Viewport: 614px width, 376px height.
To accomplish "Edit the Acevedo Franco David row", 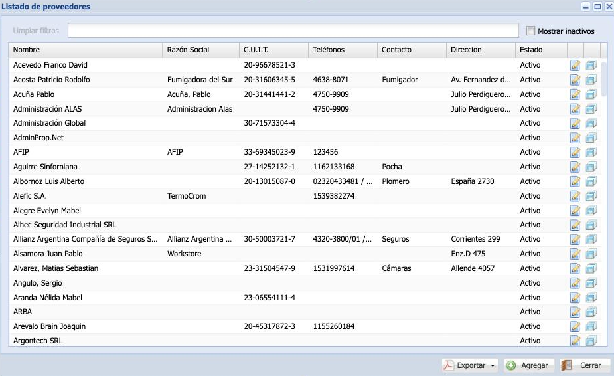I will [575, 65].
